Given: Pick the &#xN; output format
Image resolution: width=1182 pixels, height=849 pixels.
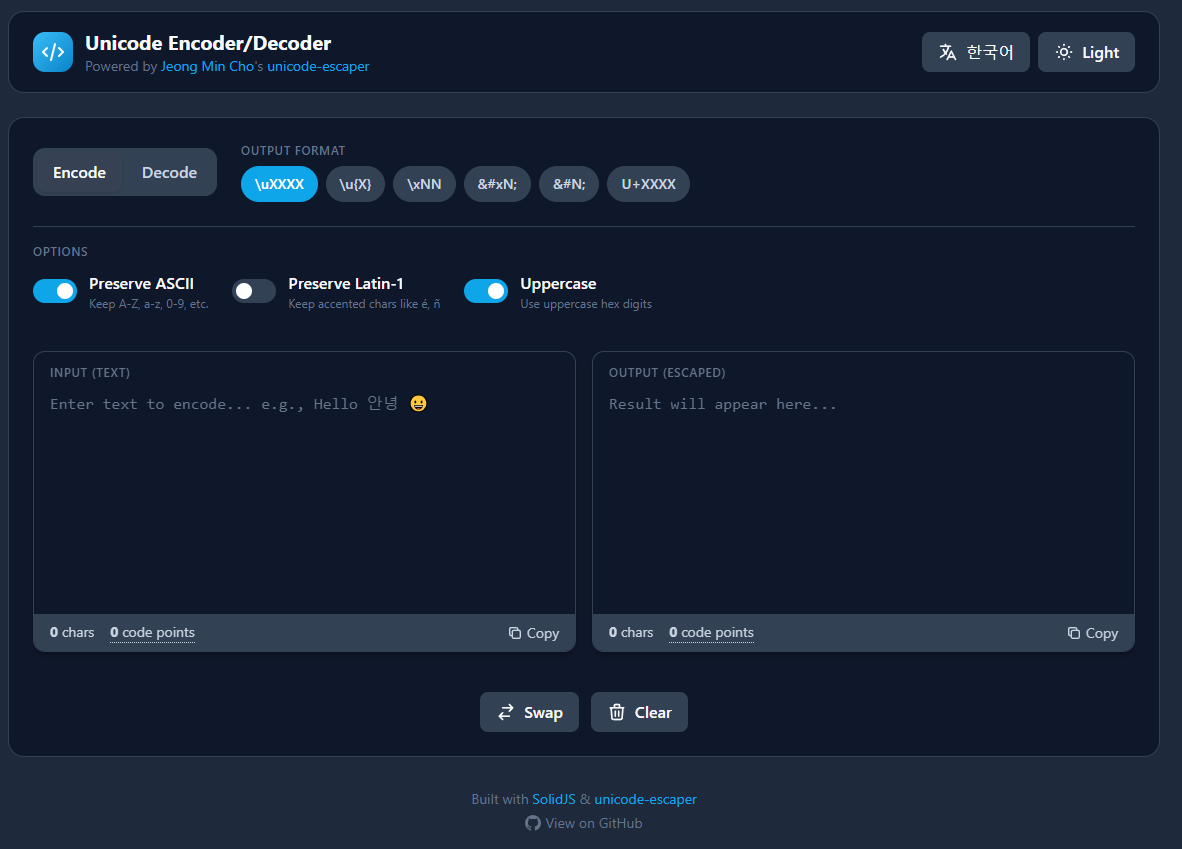Looking at the screenshot, I should tap(497, 184).
